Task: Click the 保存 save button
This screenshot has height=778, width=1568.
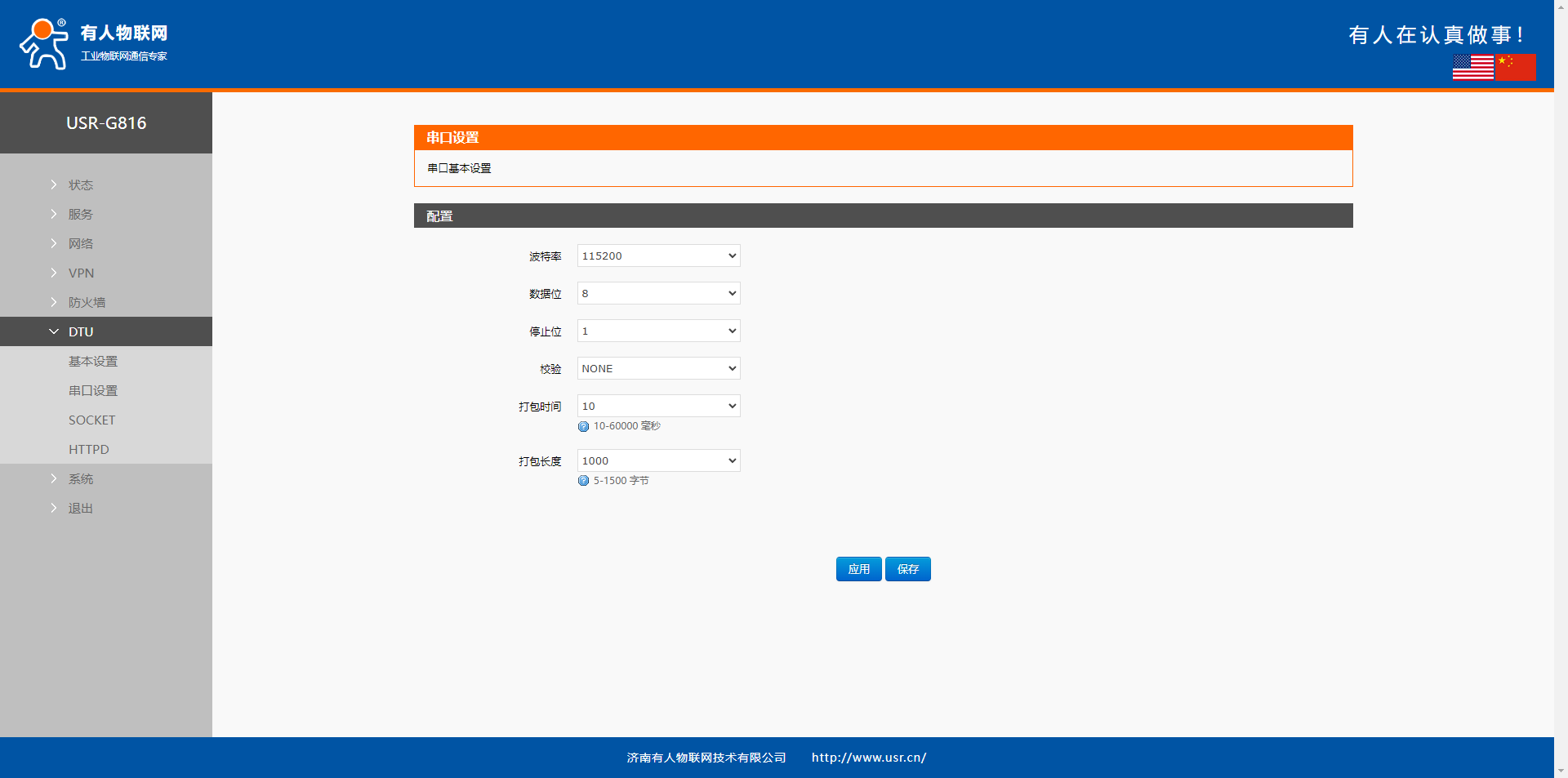Action: [907, 570]
